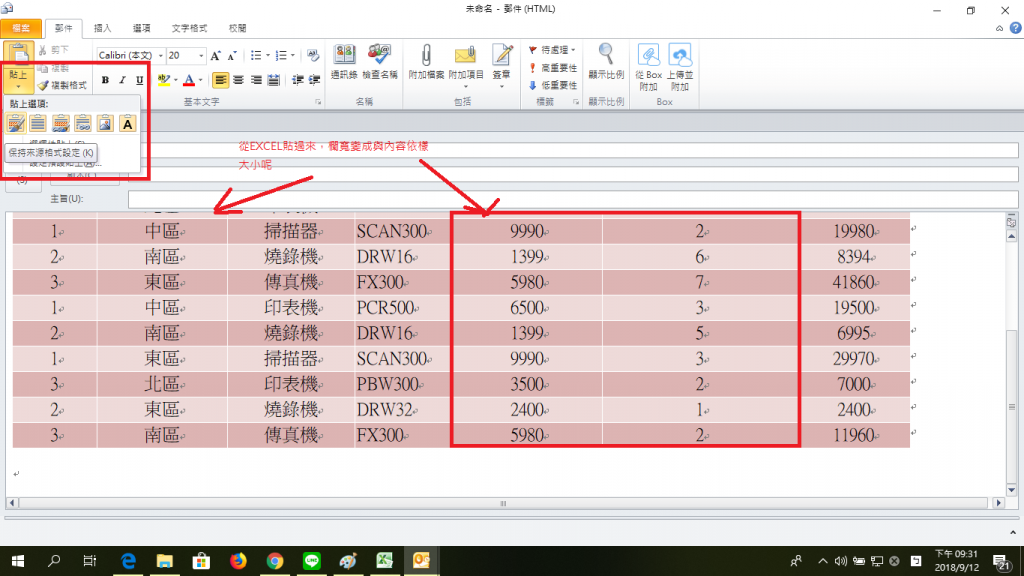Screen dimensions: 1024x576
Task: Select Link and Keep Source Formatting paste icon
Action: (60, 123)
